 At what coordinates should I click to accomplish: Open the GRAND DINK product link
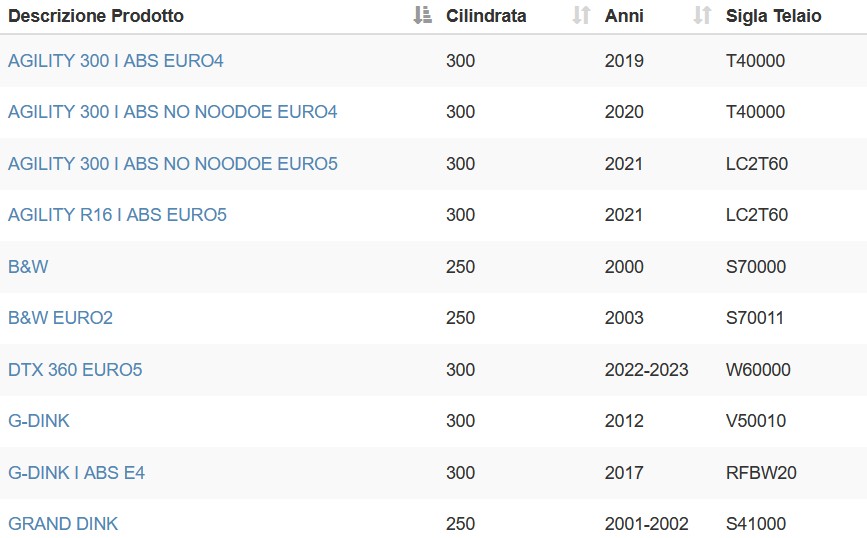(x=63, y=524)
